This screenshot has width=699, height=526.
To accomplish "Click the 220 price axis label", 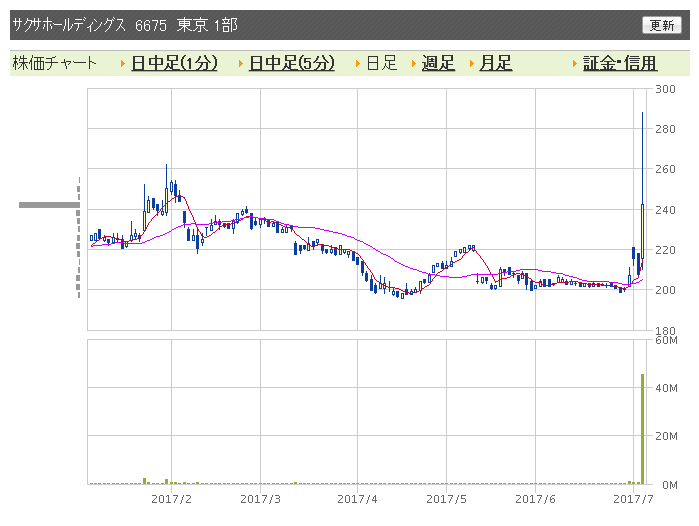I will 665,250.
